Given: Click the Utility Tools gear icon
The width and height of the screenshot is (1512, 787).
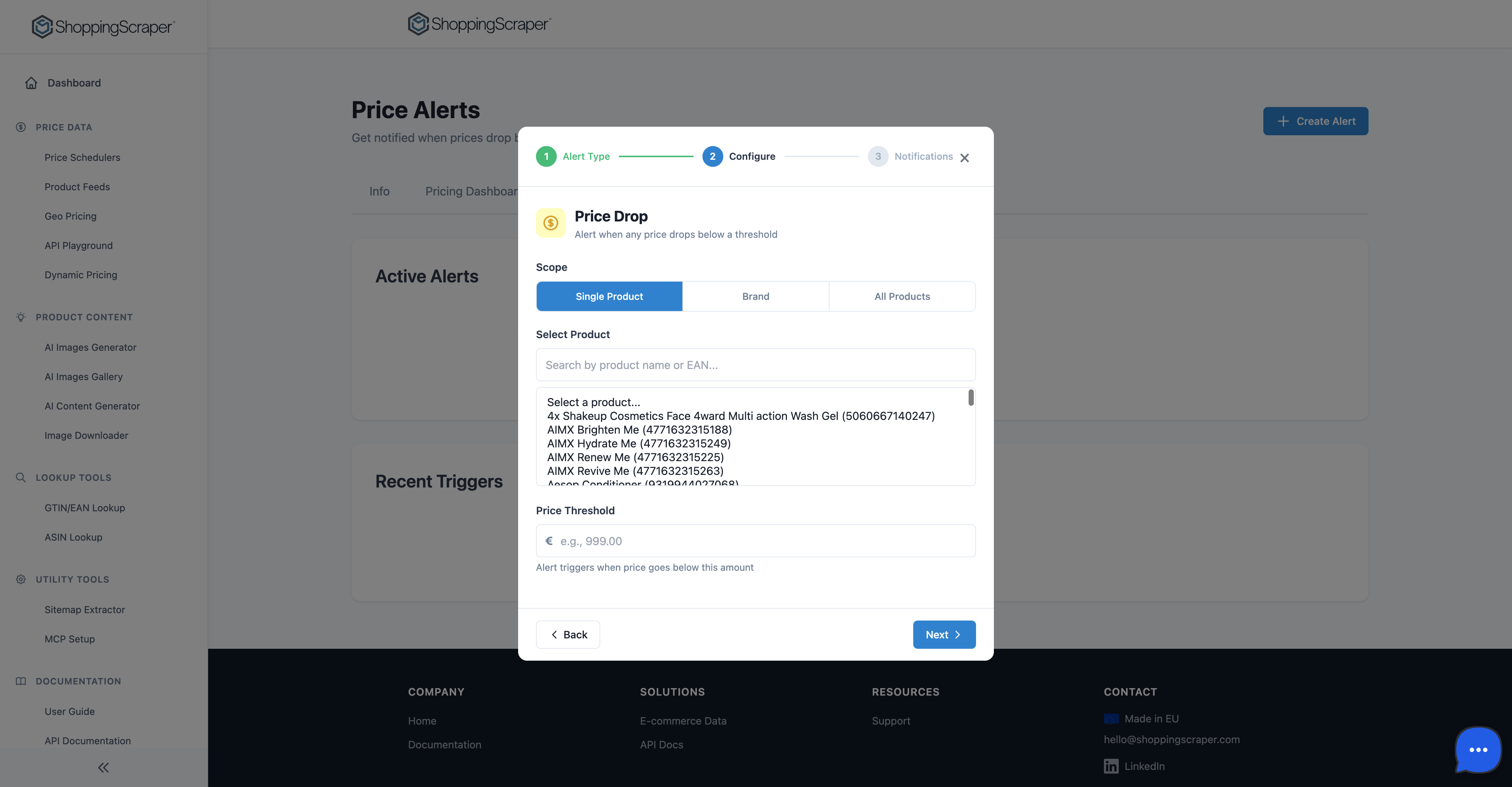Looking at the screenshot, I should 20,579.
